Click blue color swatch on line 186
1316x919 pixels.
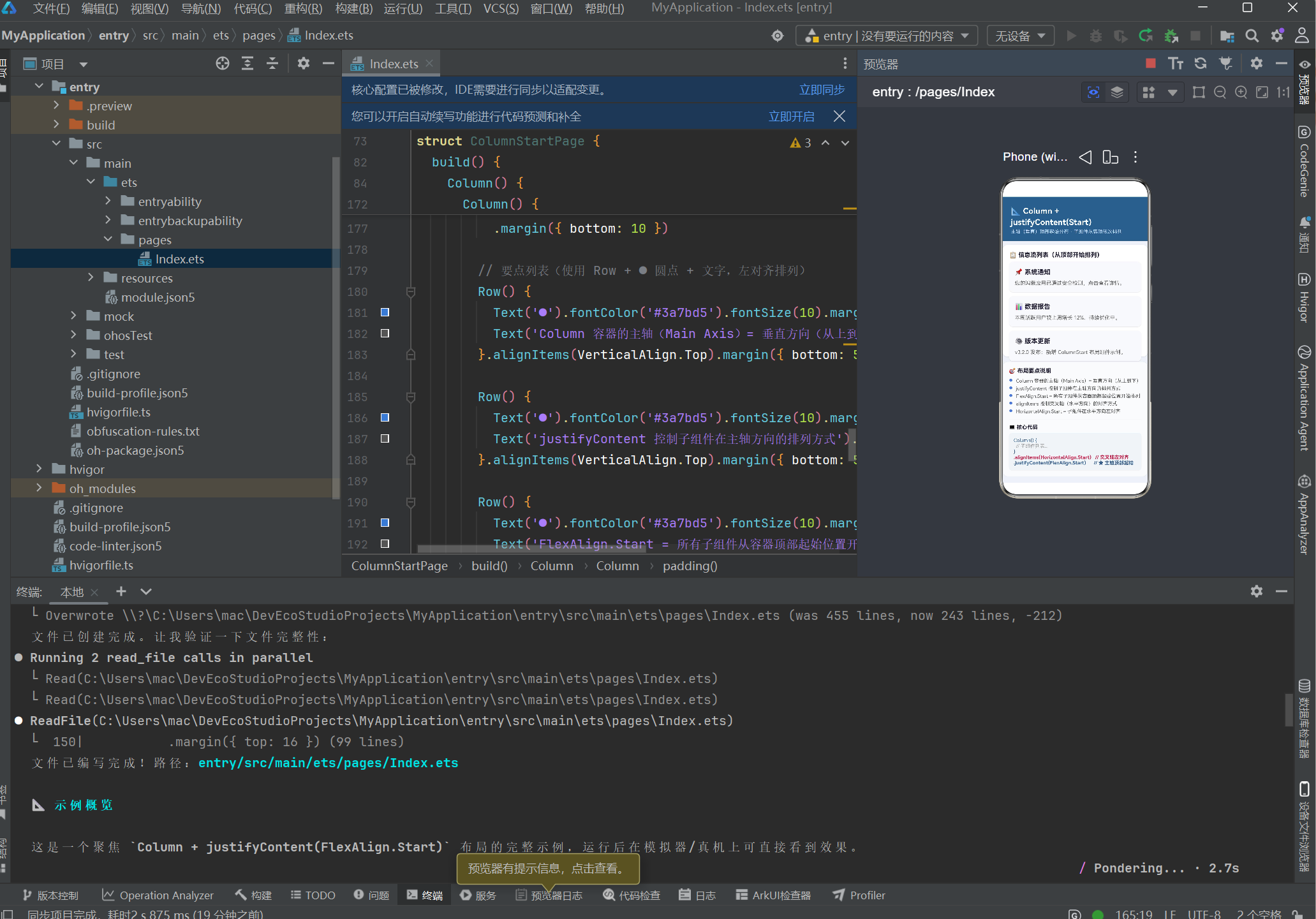(385, 418)
